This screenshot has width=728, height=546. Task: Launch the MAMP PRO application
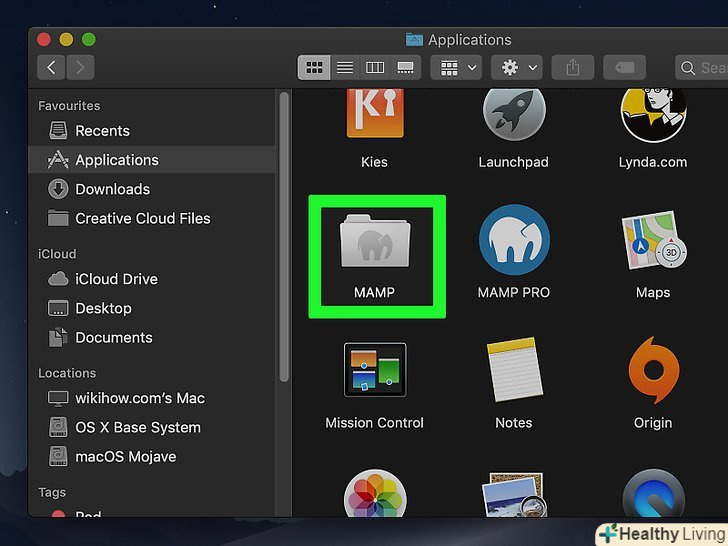click(x=513, y=244)
